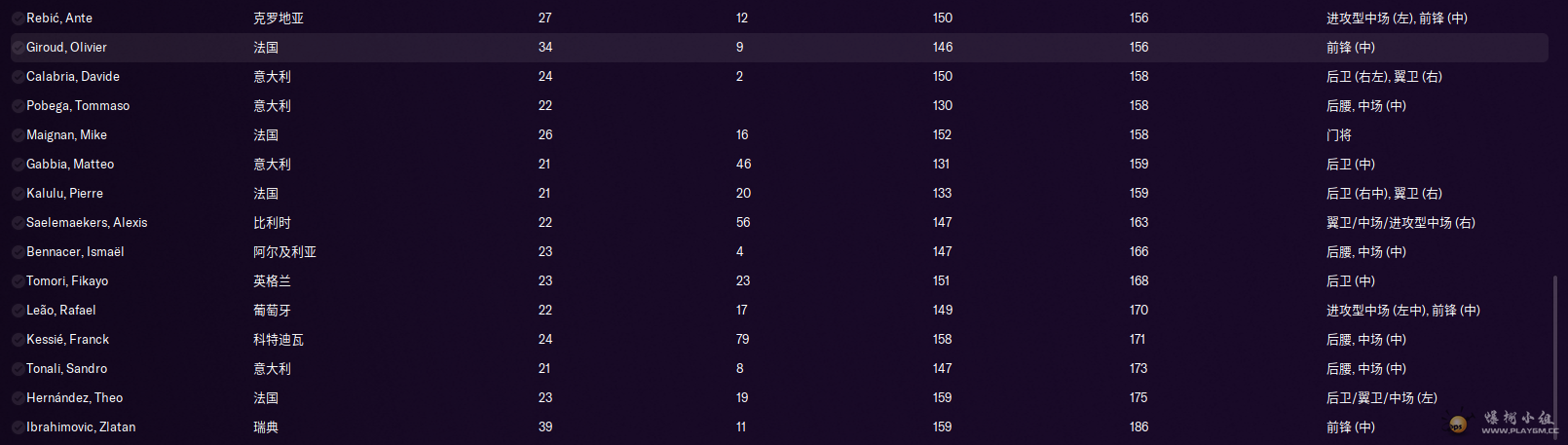
Task: Click the check icon next to Kalulu, Pierre
Action: click(19, 194)
